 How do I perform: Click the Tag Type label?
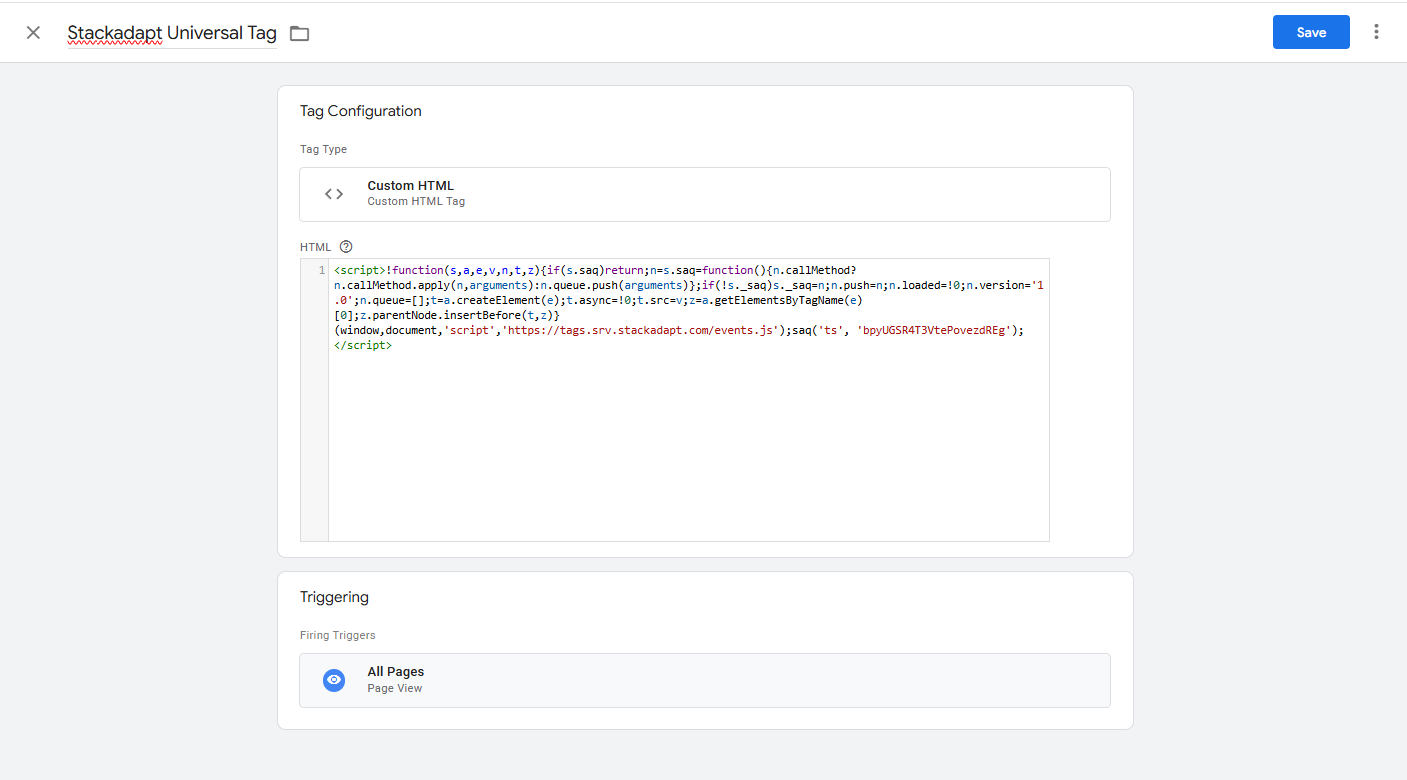point(324,149)
